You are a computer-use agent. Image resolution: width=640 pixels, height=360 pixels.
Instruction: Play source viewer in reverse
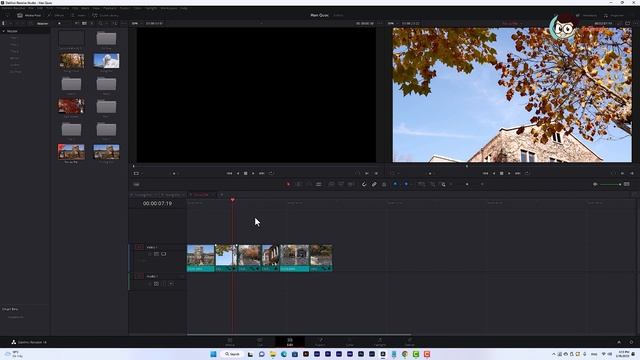238,173
